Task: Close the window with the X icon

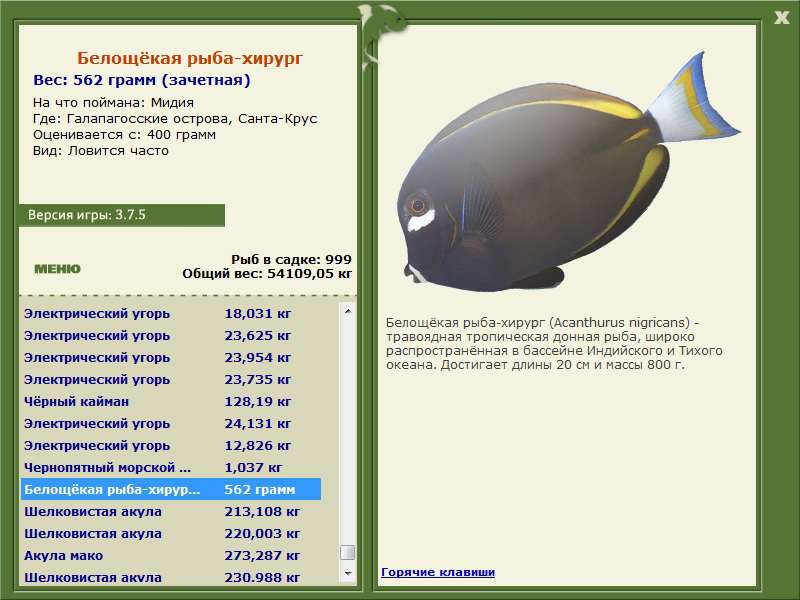Action: [781, 18]
